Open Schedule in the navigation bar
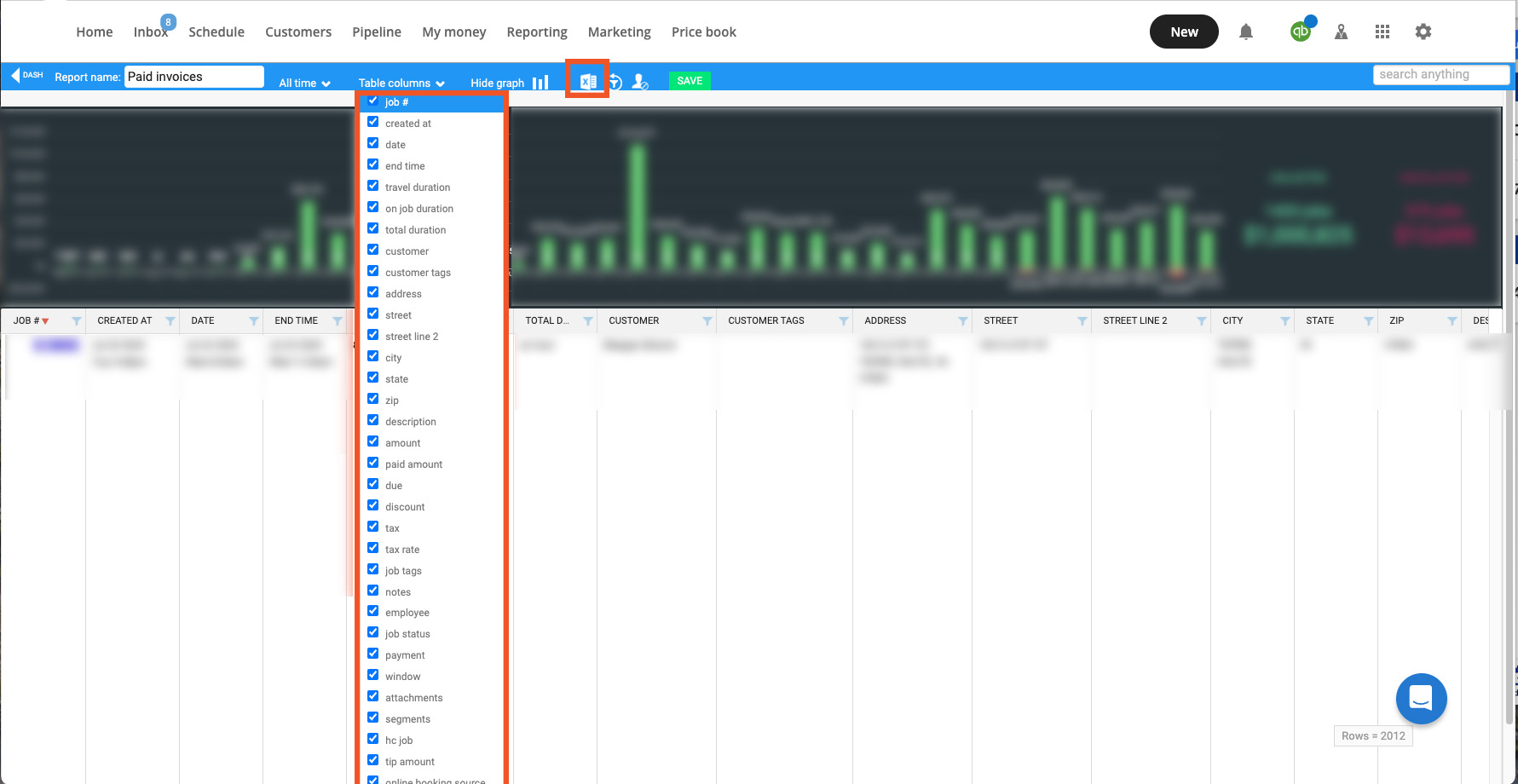Image resolution: width=1518 pixels, height=784 pixels. click(216, 32)
